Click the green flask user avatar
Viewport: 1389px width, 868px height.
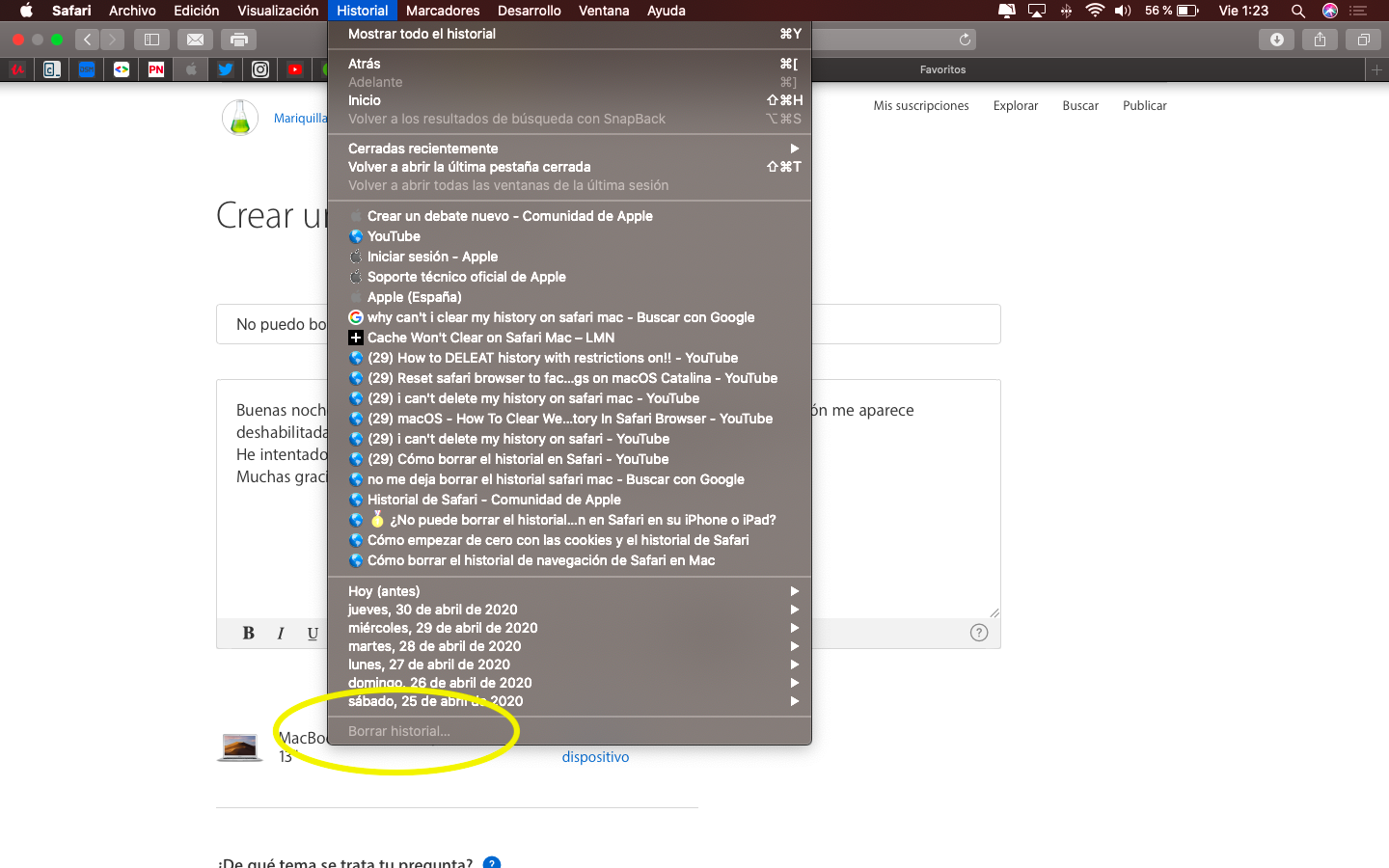point(240,118)
